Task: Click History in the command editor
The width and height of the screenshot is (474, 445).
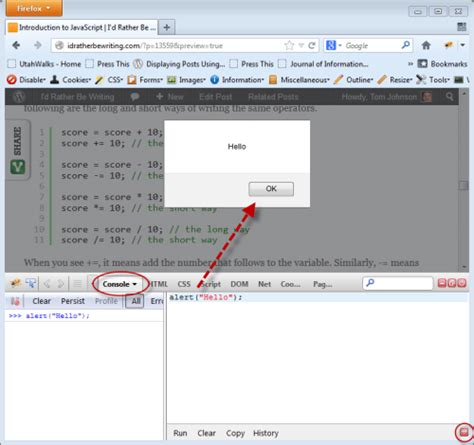Action: [x=266, y=433]
